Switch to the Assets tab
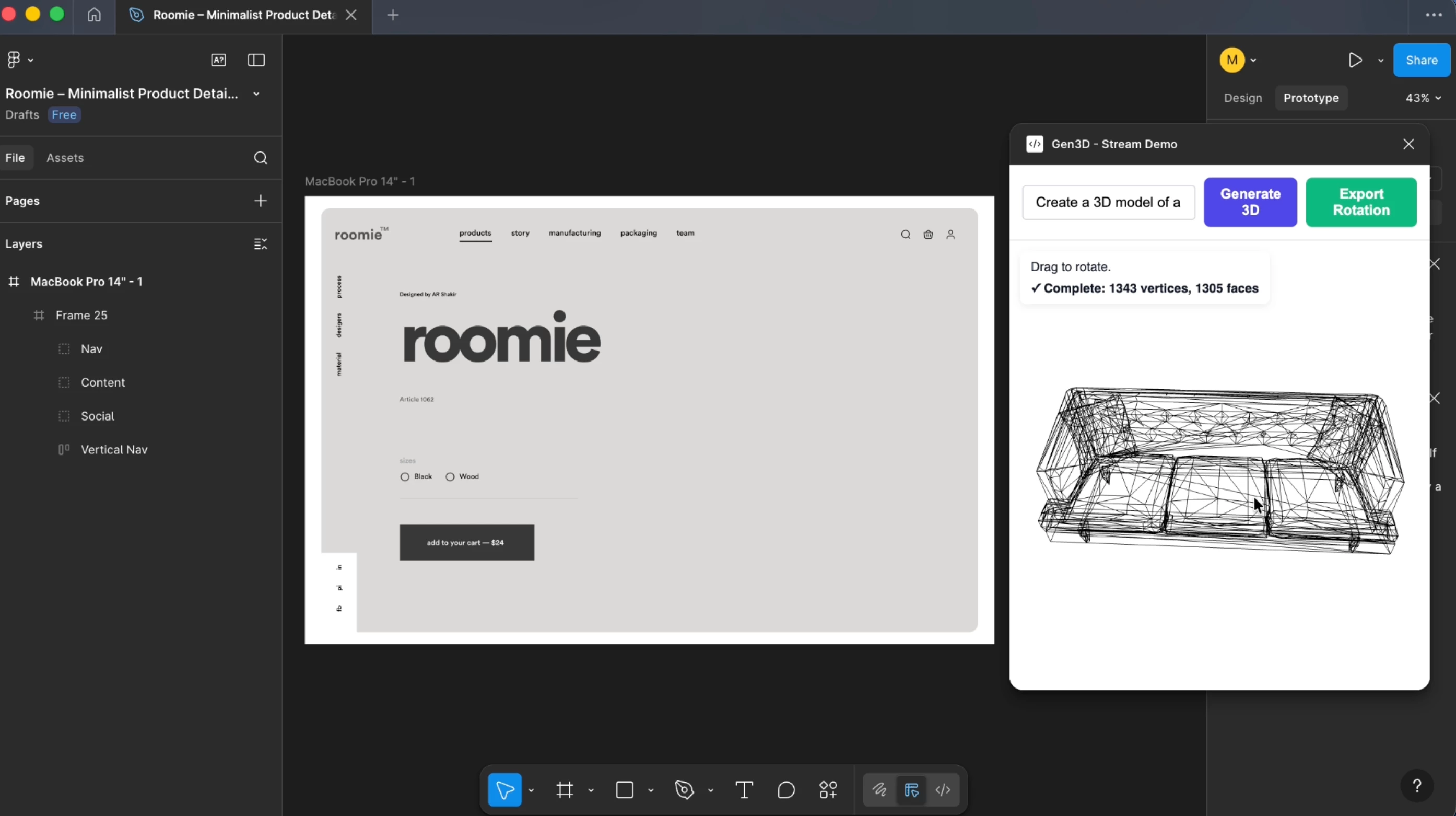Viewport: 1456px width, 816px height. click(65, 158)
